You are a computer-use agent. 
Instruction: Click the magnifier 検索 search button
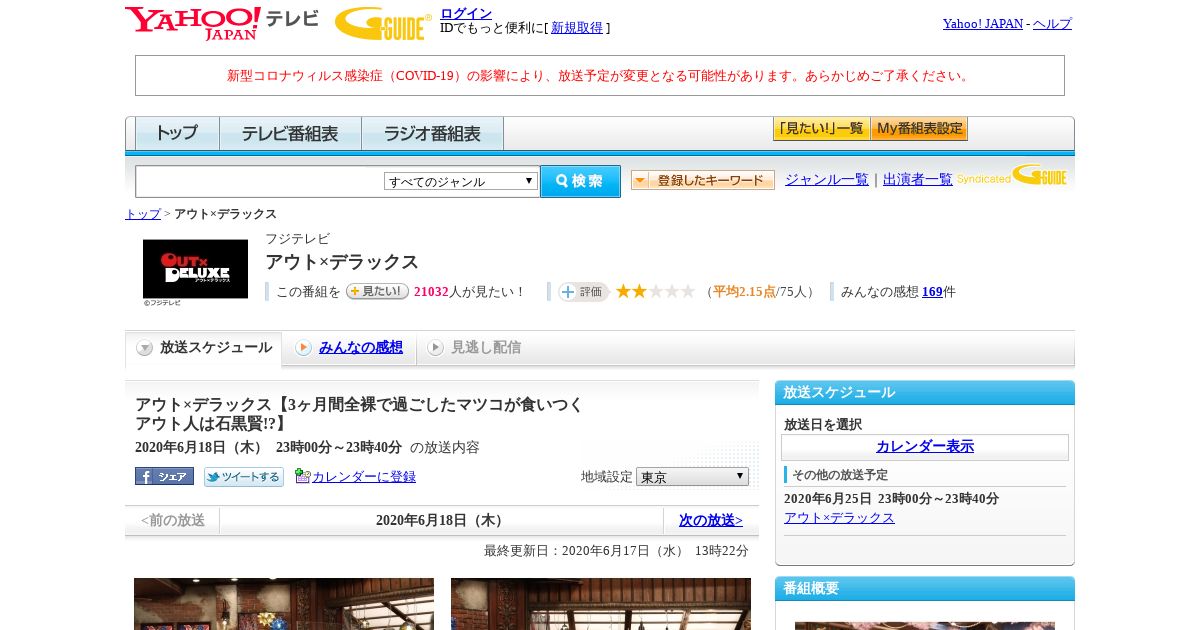[x=580, y=181]
